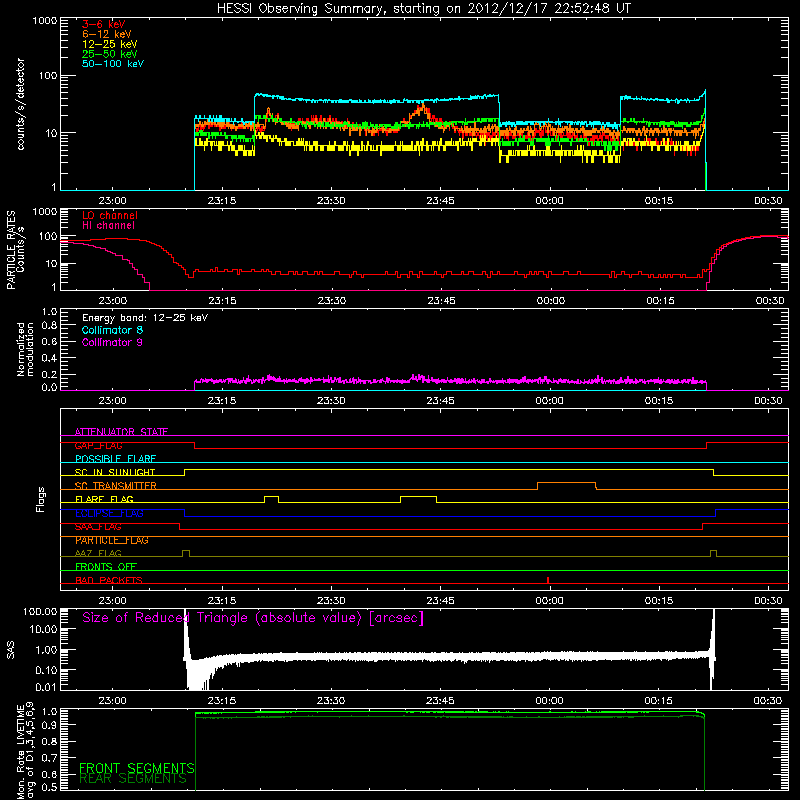Image resolution: width=800 pixels, height=800 pixels.
Task: Click the 23:45 tick label under particle rates panel
Action: point(441,301)
